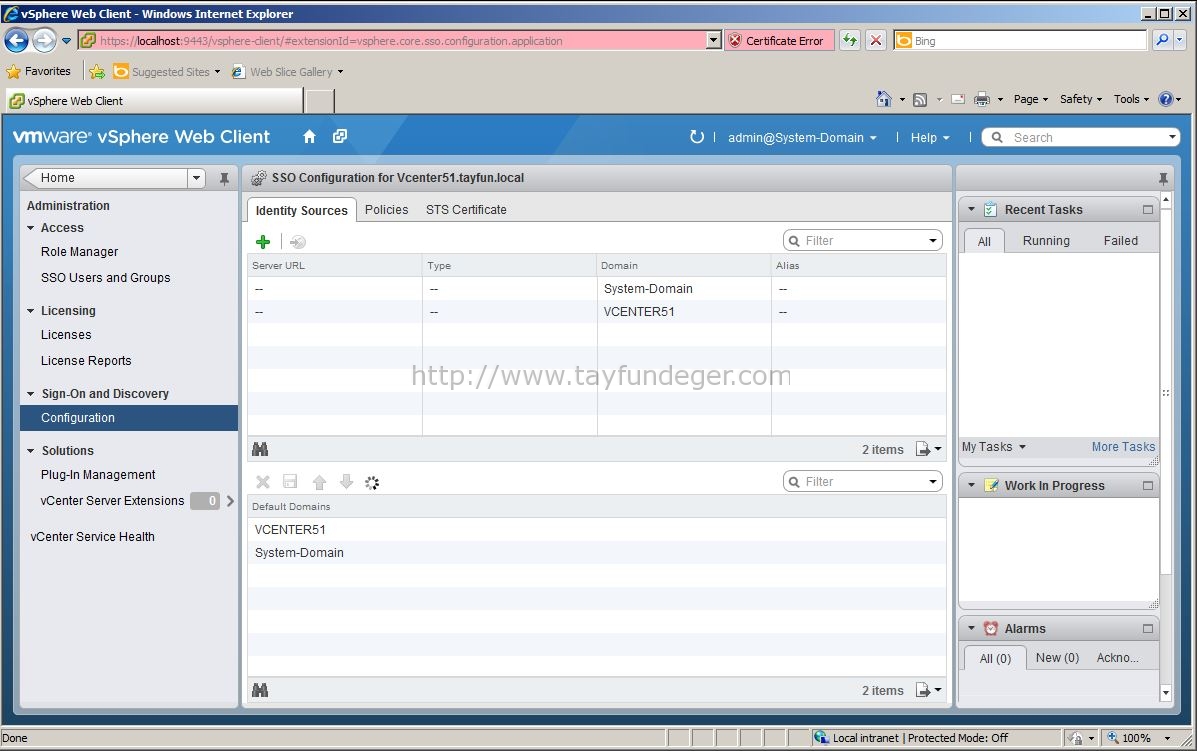
Task: Collapse the Licensing section
Action: tap(31, 311)
